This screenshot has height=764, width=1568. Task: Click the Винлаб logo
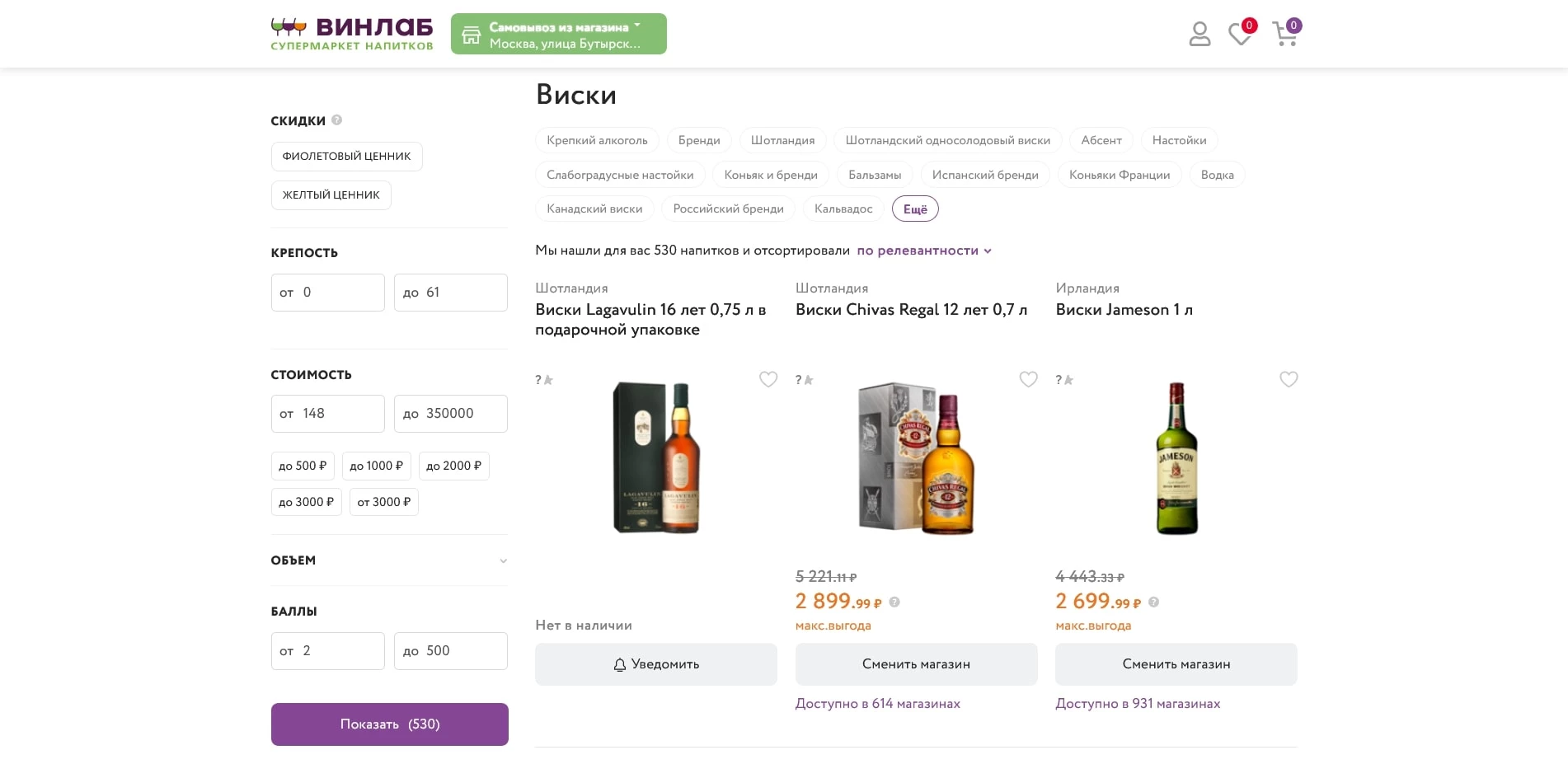352,34
